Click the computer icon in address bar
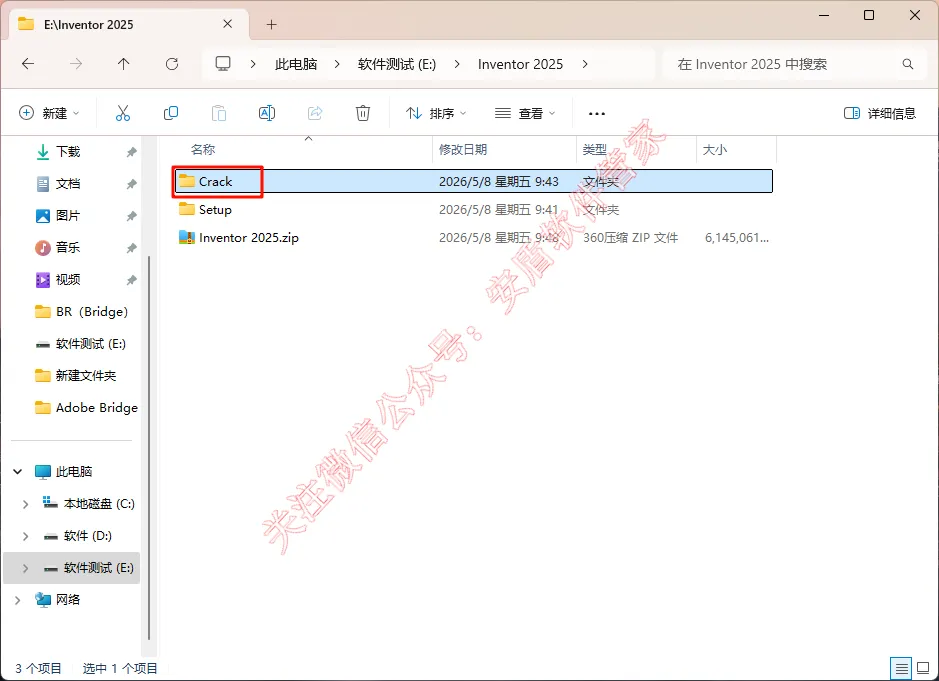 223,63
